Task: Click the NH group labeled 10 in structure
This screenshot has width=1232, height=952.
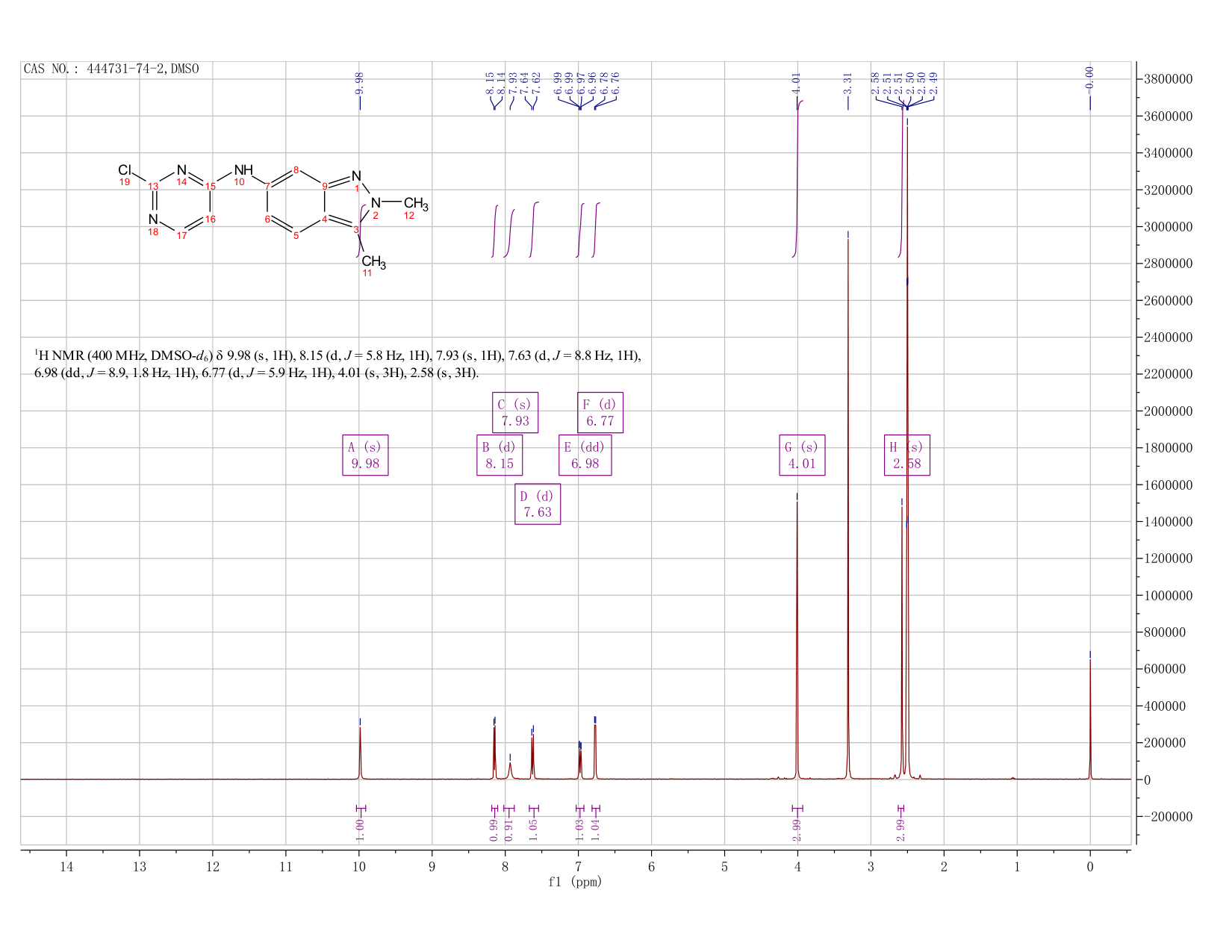Action: (x=243, y=170)
